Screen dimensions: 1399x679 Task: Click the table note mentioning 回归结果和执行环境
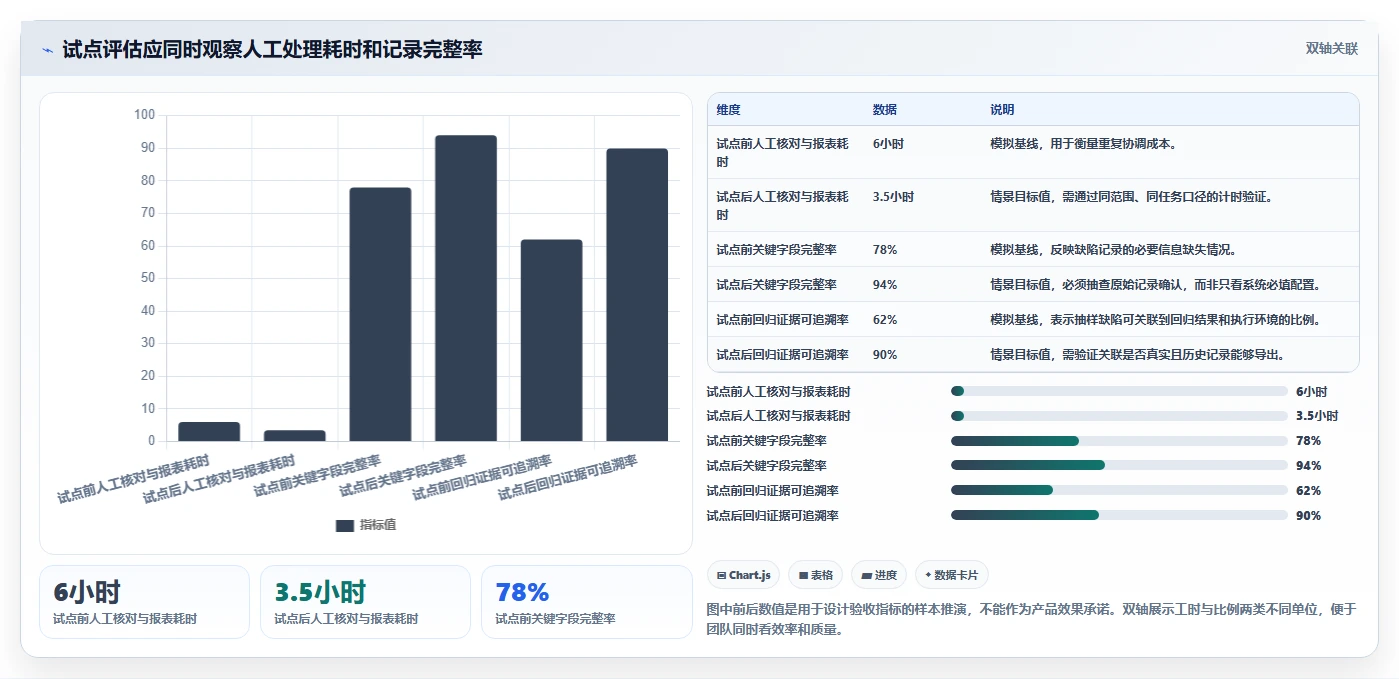click(1155, 319)
